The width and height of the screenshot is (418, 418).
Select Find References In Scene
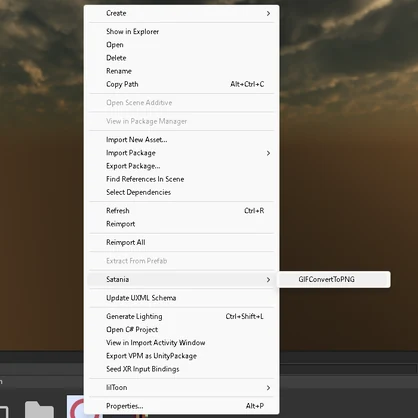(181, 179)
